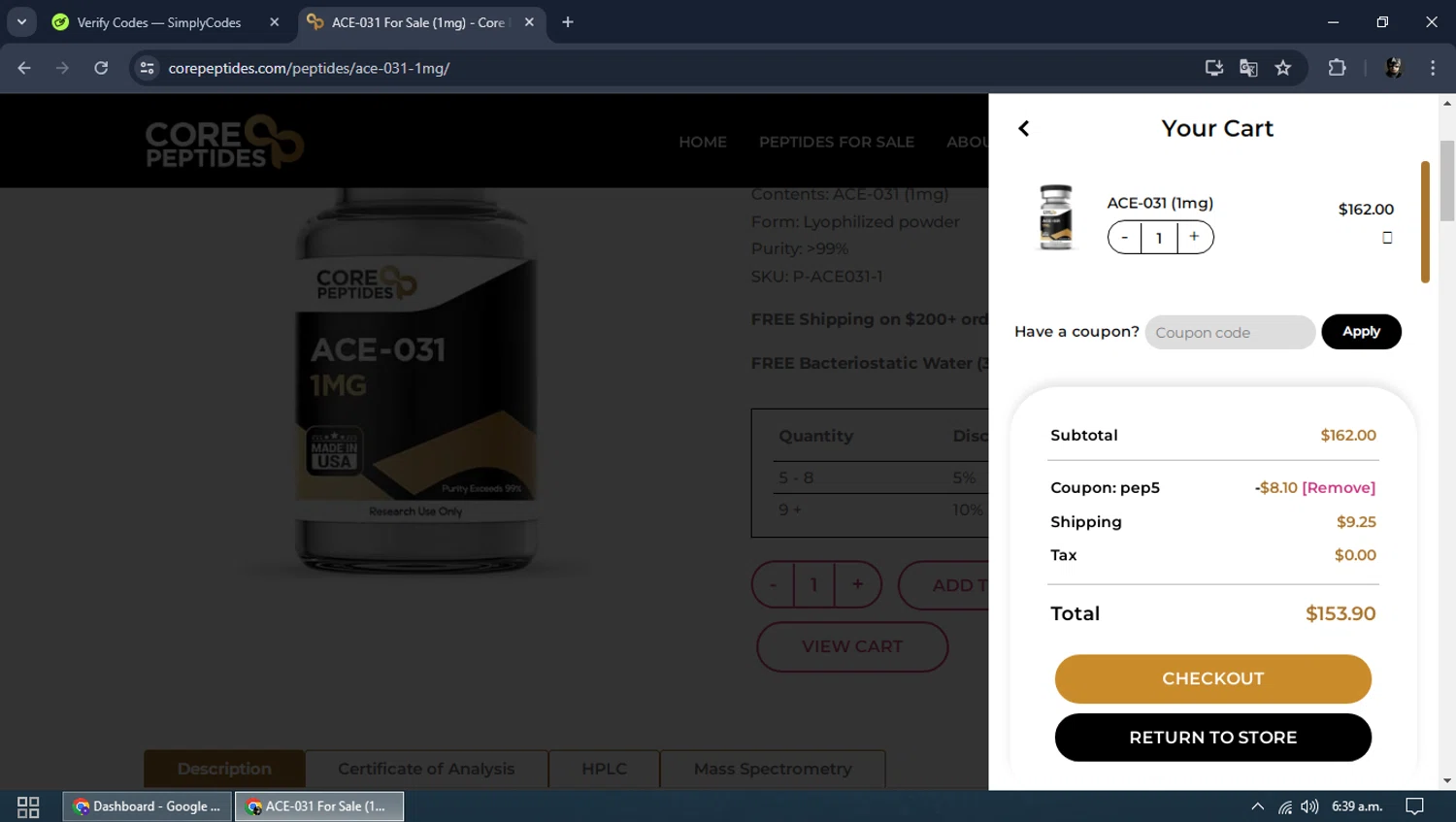Click the CHECKOUT button
This screenshot has height=822, width=1456.
[x=1212, y=678]
